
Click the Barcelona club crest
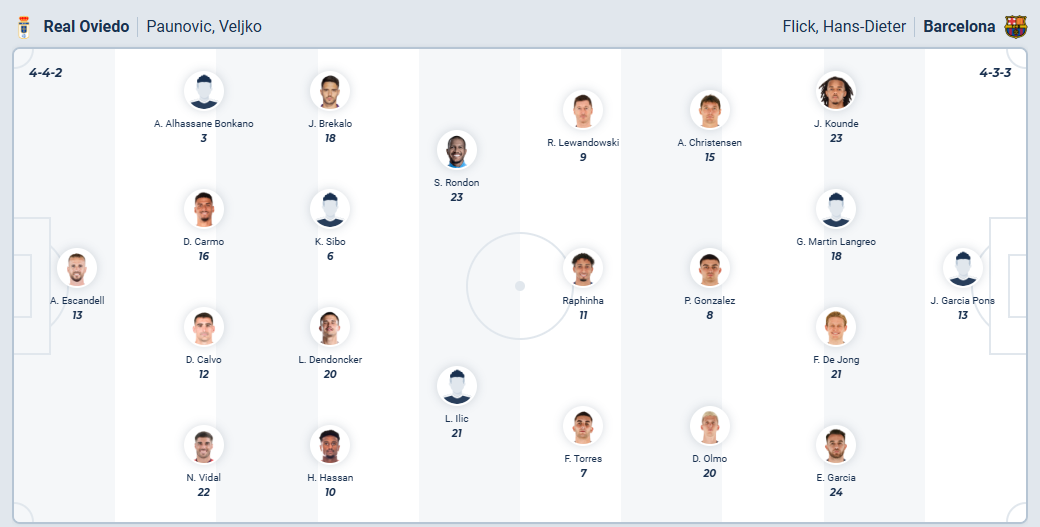(1015, 27)
